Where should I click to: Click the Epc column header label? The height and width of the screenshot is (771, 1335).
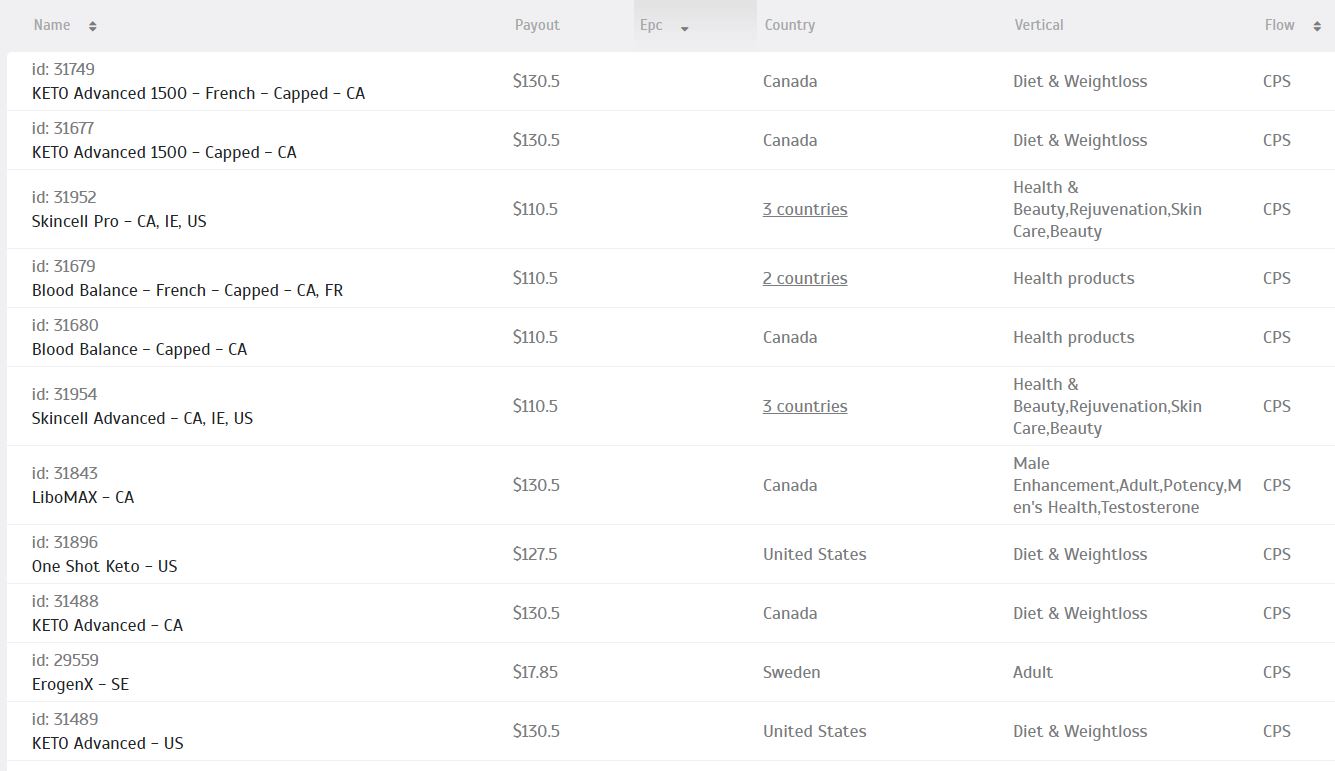click(651, 25)
